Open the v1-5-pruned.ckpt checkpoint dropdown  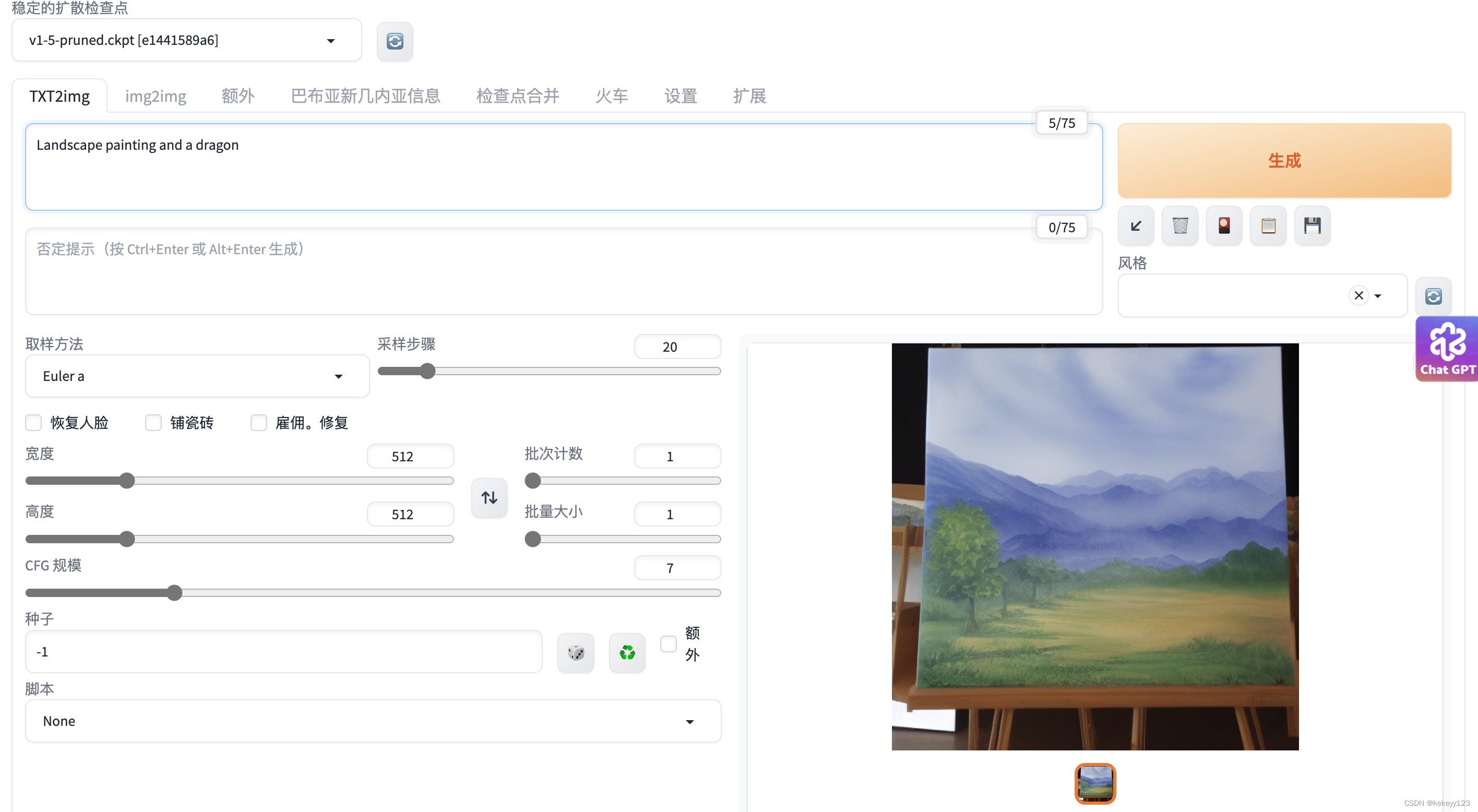click(x=186, y=40)
